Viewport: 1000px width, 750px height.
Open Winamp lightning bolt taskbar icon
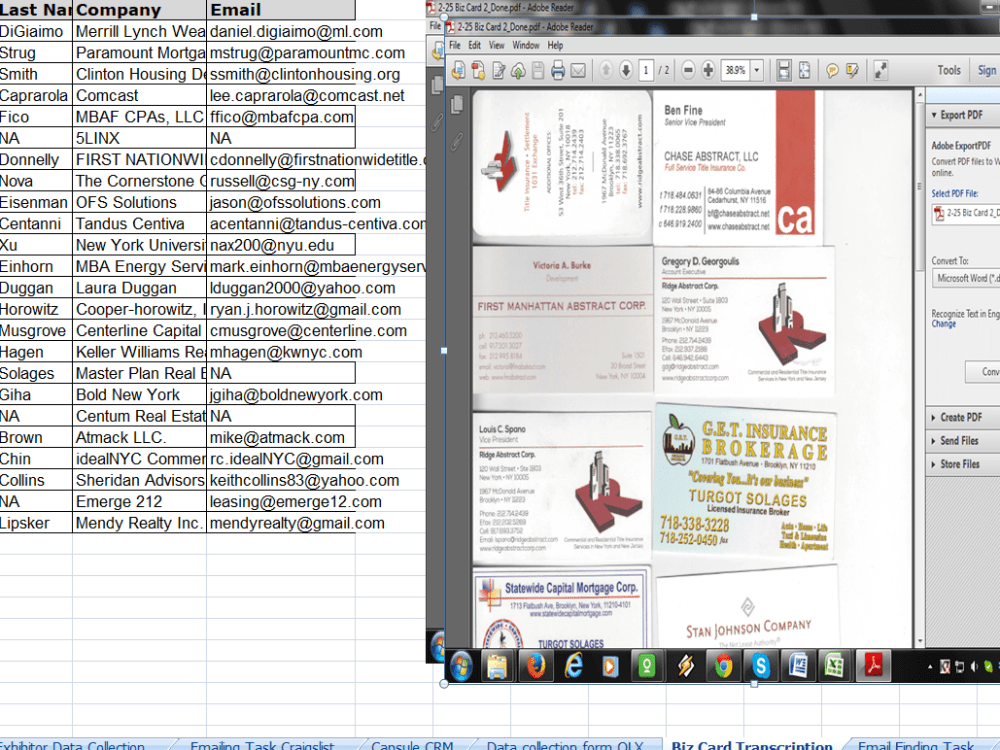tap(686, 666)
